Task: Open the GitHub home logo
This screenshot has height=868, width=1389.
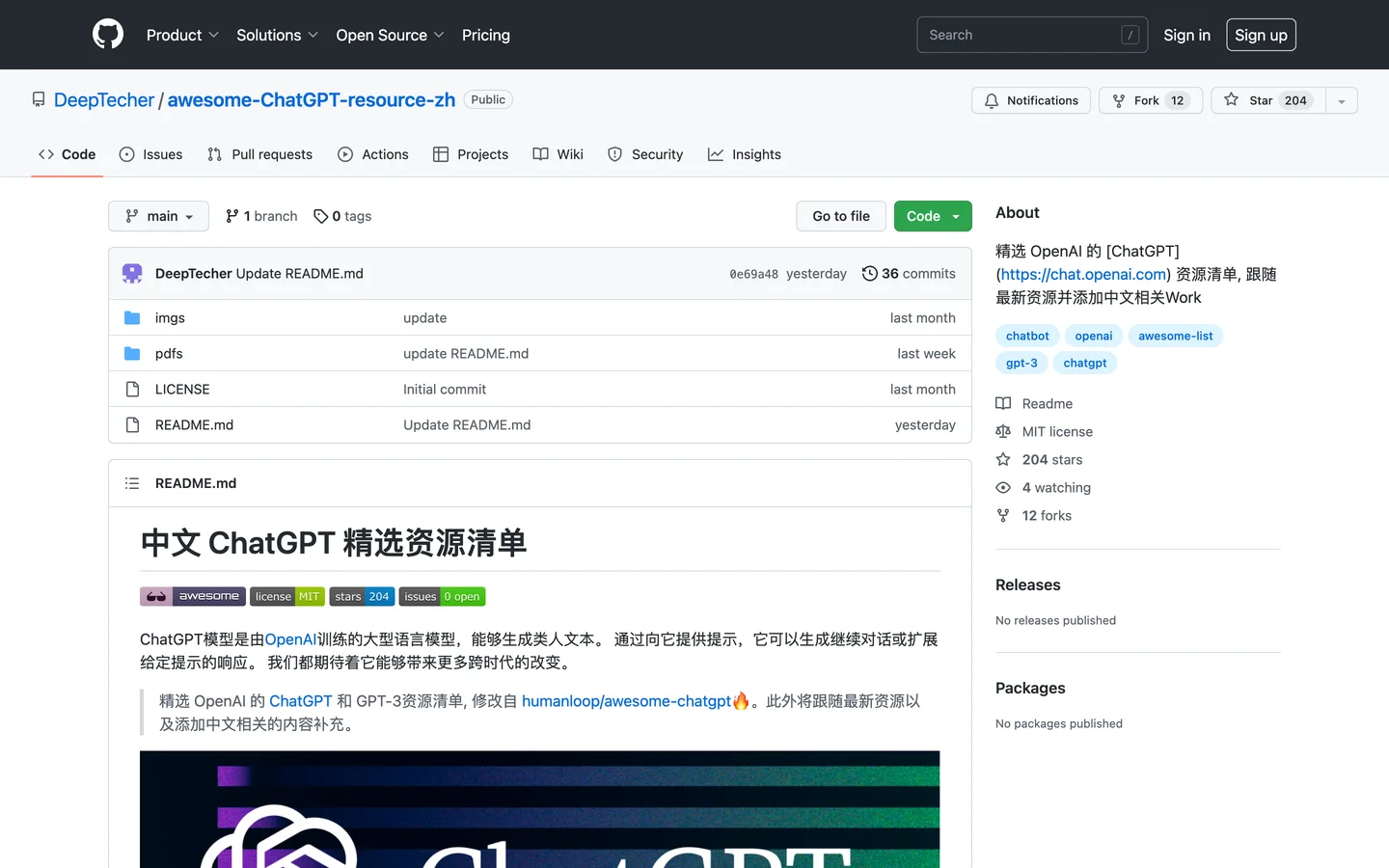Action: point(108,35)
